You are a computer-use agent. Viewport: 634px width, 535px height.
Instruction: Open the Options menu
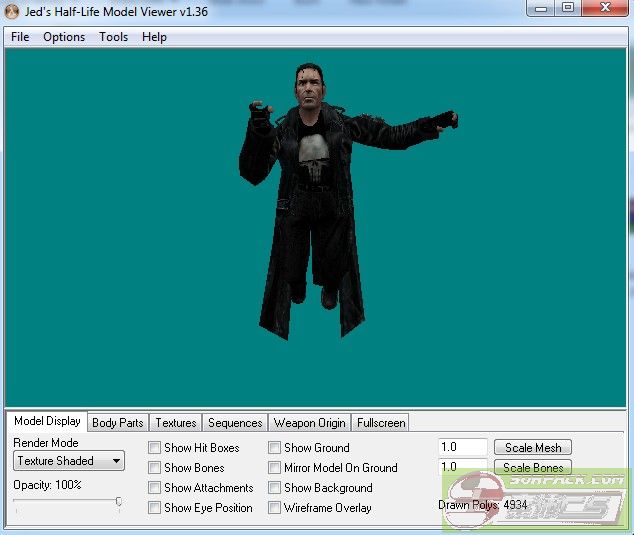coord(64,37)
